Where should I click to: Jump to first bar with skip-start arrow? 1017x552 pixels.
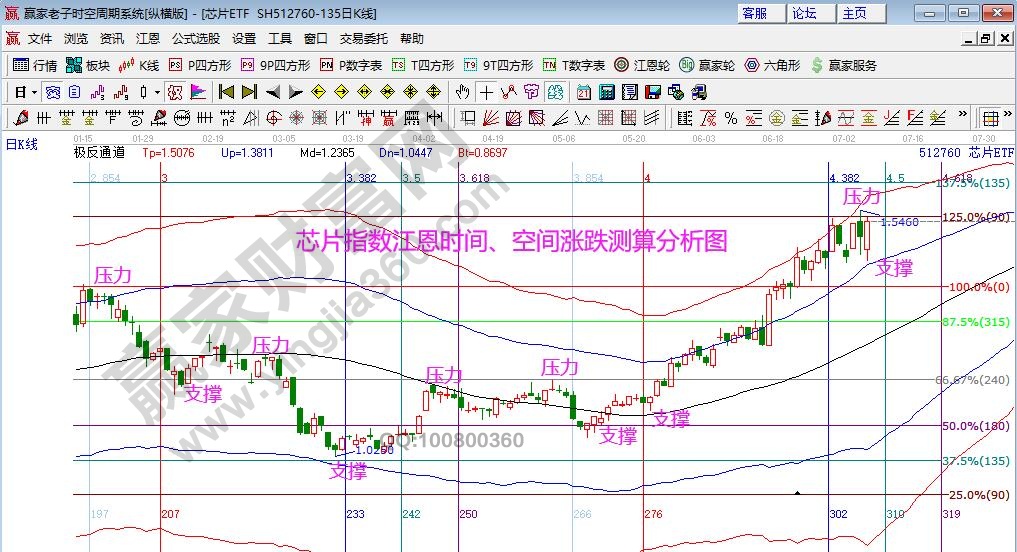point(227,92)
